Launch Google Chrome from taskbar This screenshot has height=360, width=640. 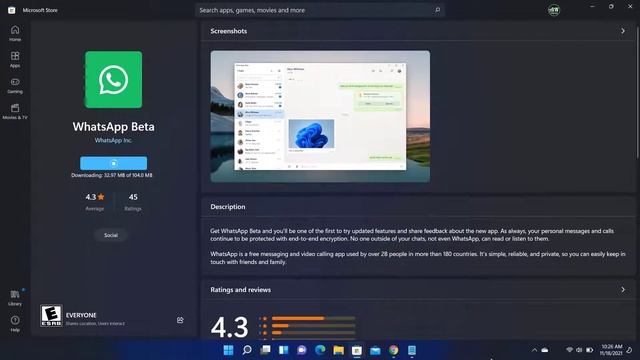(393, 350)
